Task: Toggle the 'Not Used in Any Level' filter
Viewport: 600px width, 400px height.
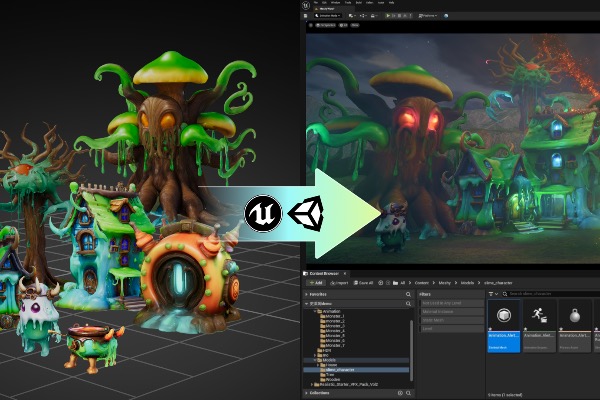Action: pyautogui.click(x=452, y=303)
